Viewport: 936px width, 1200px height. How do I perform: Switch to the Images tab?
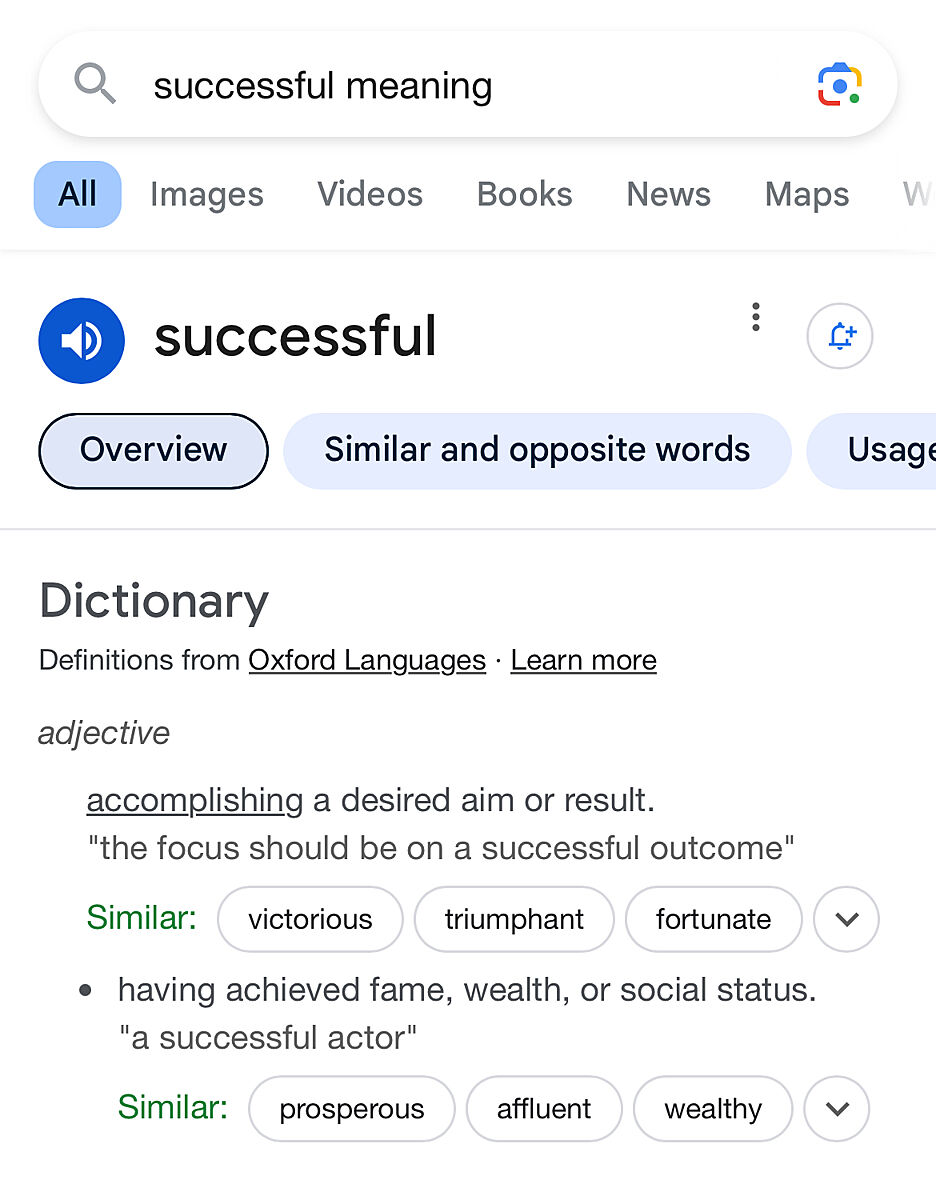pos(207,194)
